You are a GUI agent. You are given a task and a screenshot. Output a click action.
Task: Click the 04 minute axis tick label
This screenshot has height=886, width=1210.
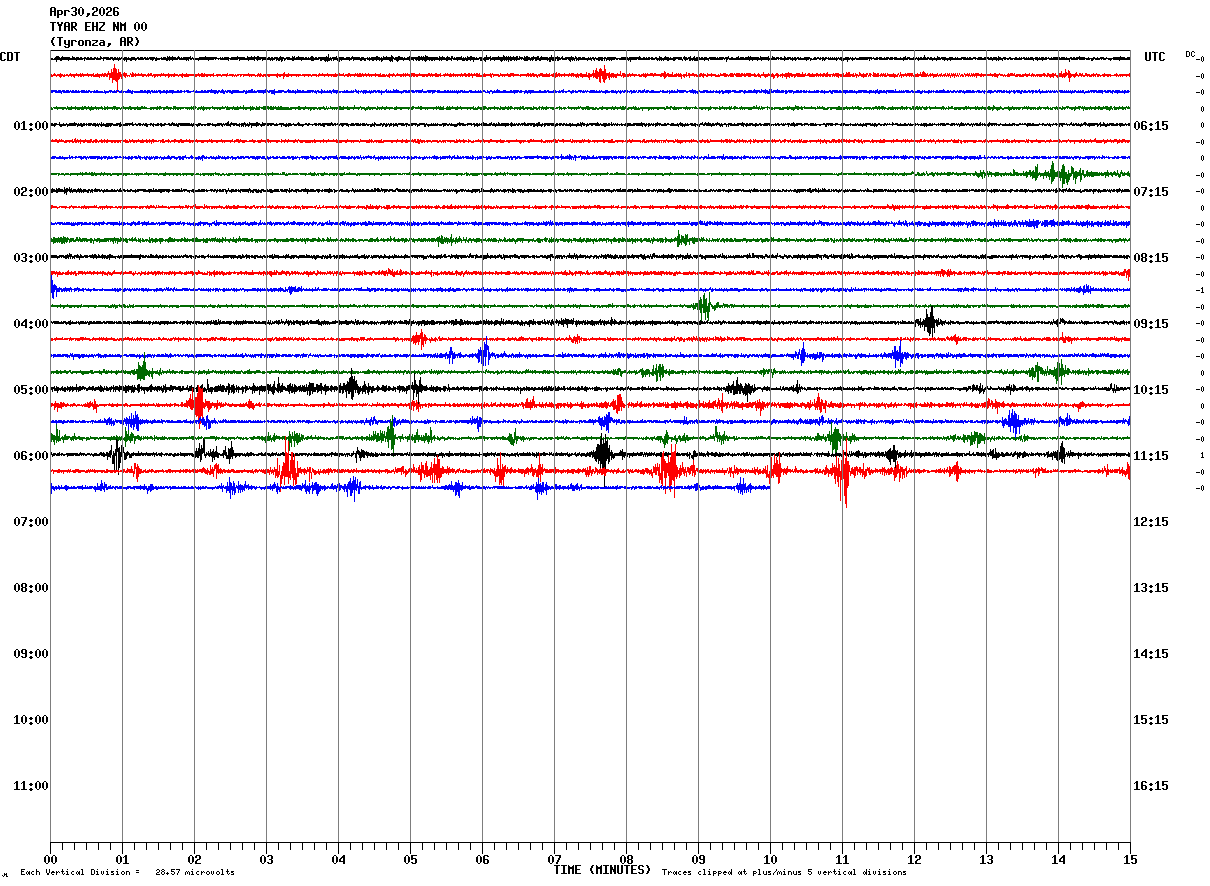(338, 859)
